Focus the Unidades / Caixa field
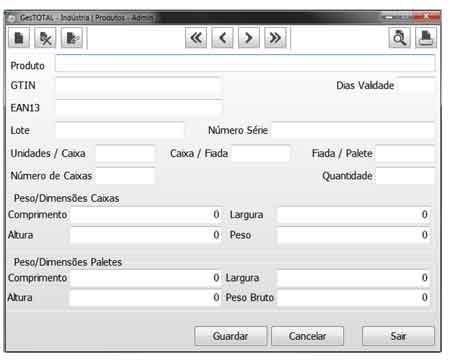The image size is (450, 360). coord(125,153)
